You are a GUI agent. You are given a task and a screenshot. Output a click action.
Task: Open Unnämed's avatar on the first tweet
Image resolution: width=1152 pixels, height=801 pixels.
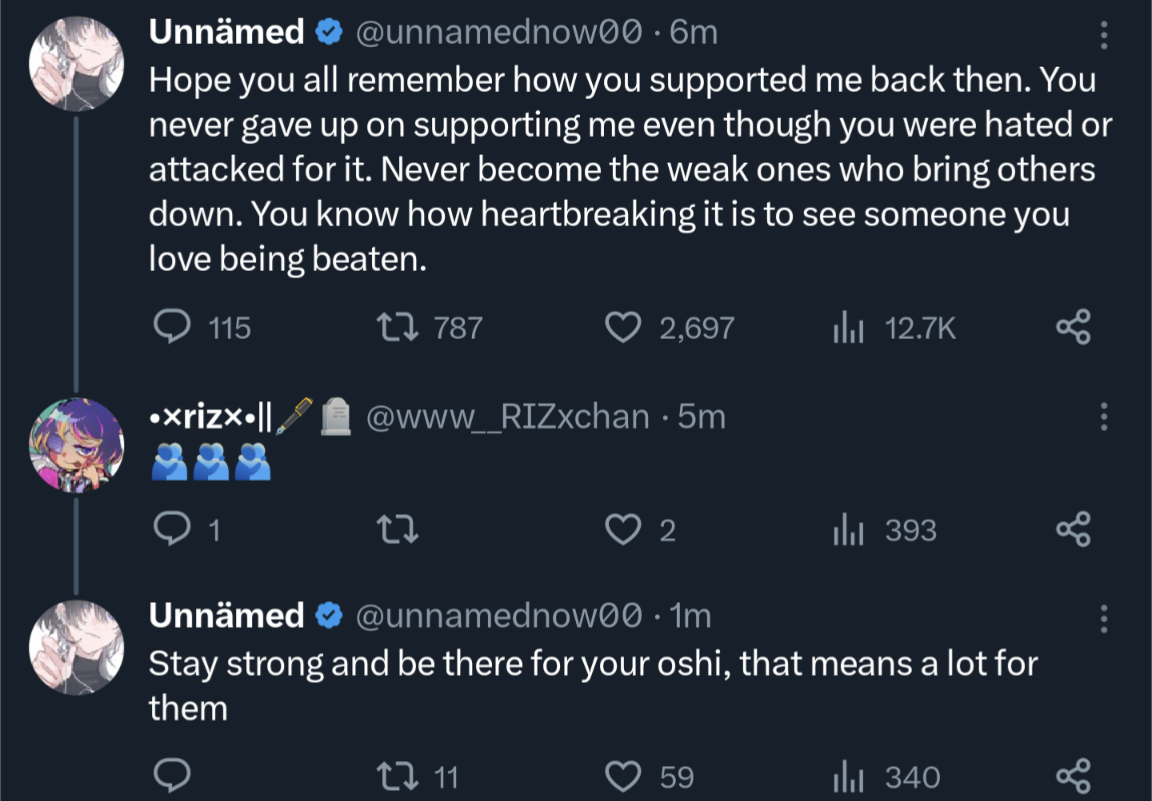pos(76,61)
